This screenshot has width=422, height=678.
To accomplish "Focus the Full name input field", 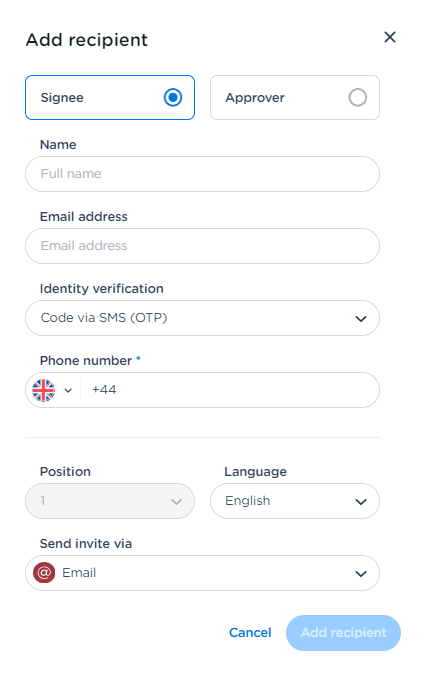I will 202,174.
